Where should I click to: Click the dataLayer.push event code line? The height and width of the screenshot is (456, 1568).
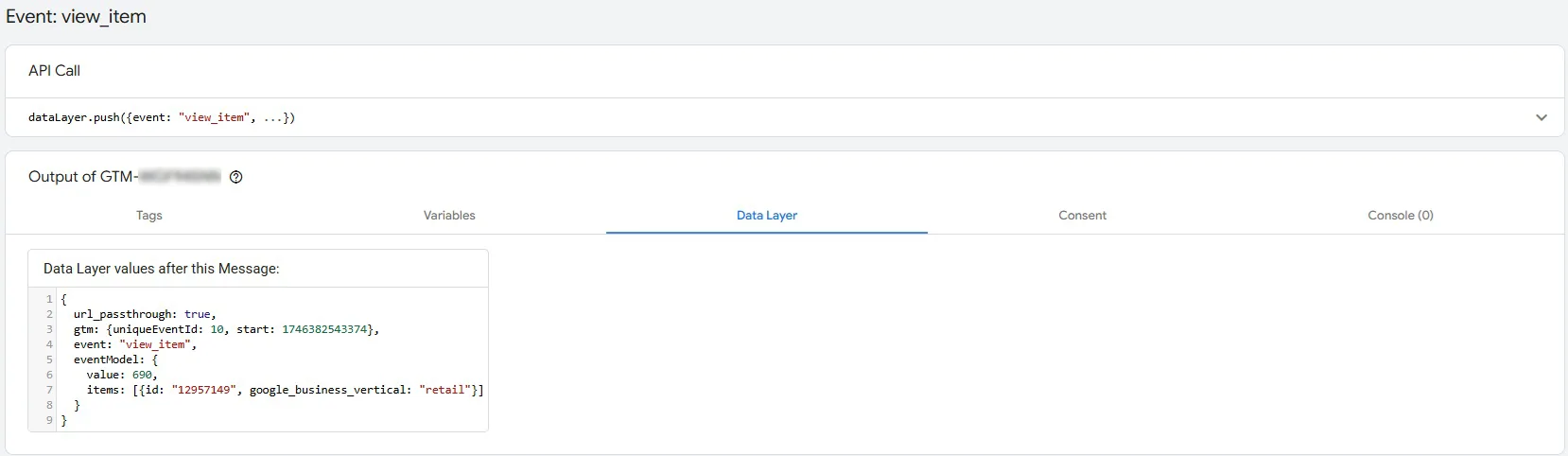162,117
